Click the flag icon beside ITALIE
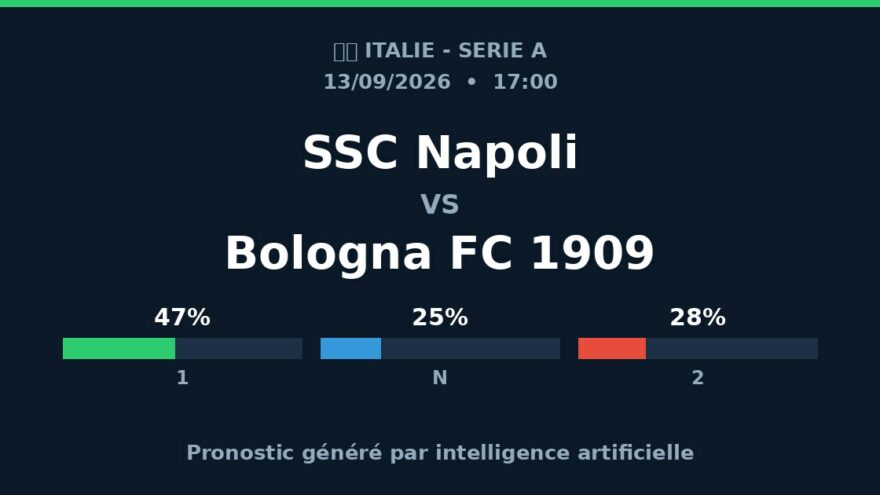 click(x=345, y=51)
